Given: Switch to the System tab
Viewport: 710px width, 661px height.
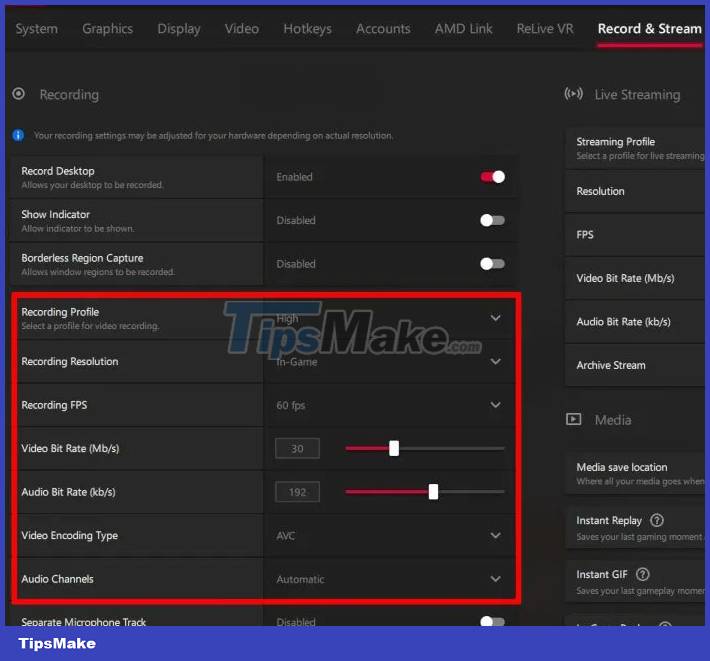Looking at the screenshot, I should coord(37,29).
